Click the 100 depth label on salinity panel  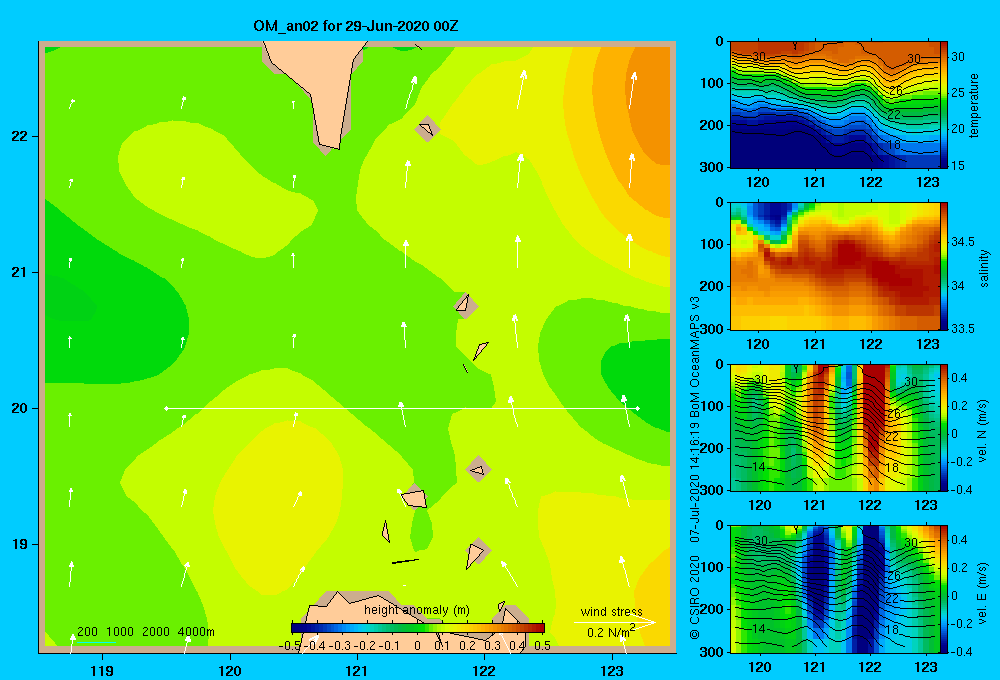click(713, 244)
